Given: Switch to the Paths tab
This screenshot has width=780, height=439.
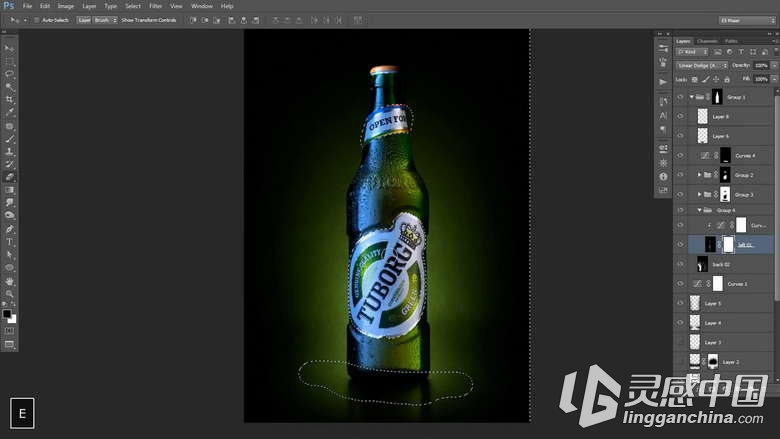Looking at the screenshot, I should click(x=731, y=41).
